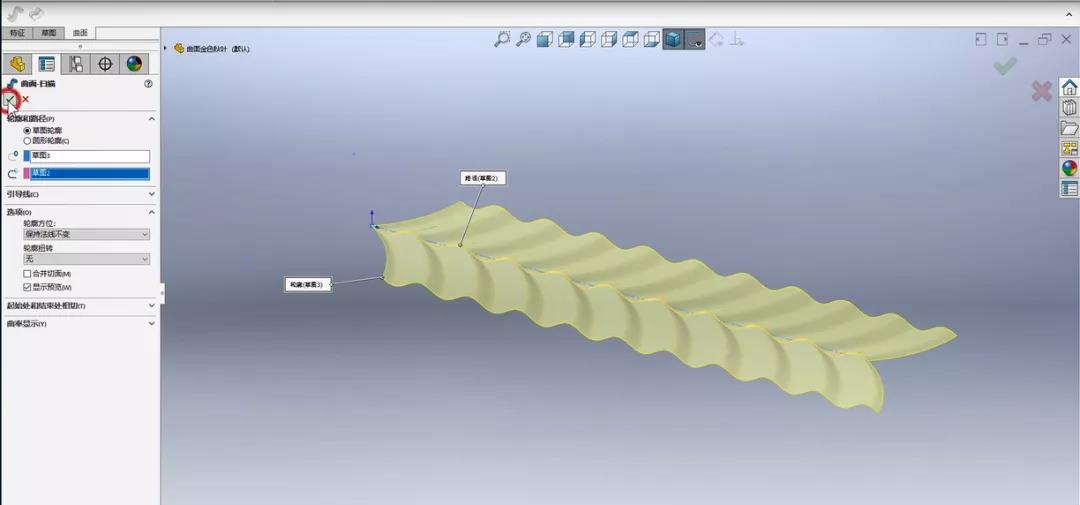Open the File Explorer folder tab
The height and width of the screenshot is (505, 1080).
coord(1070,128)
